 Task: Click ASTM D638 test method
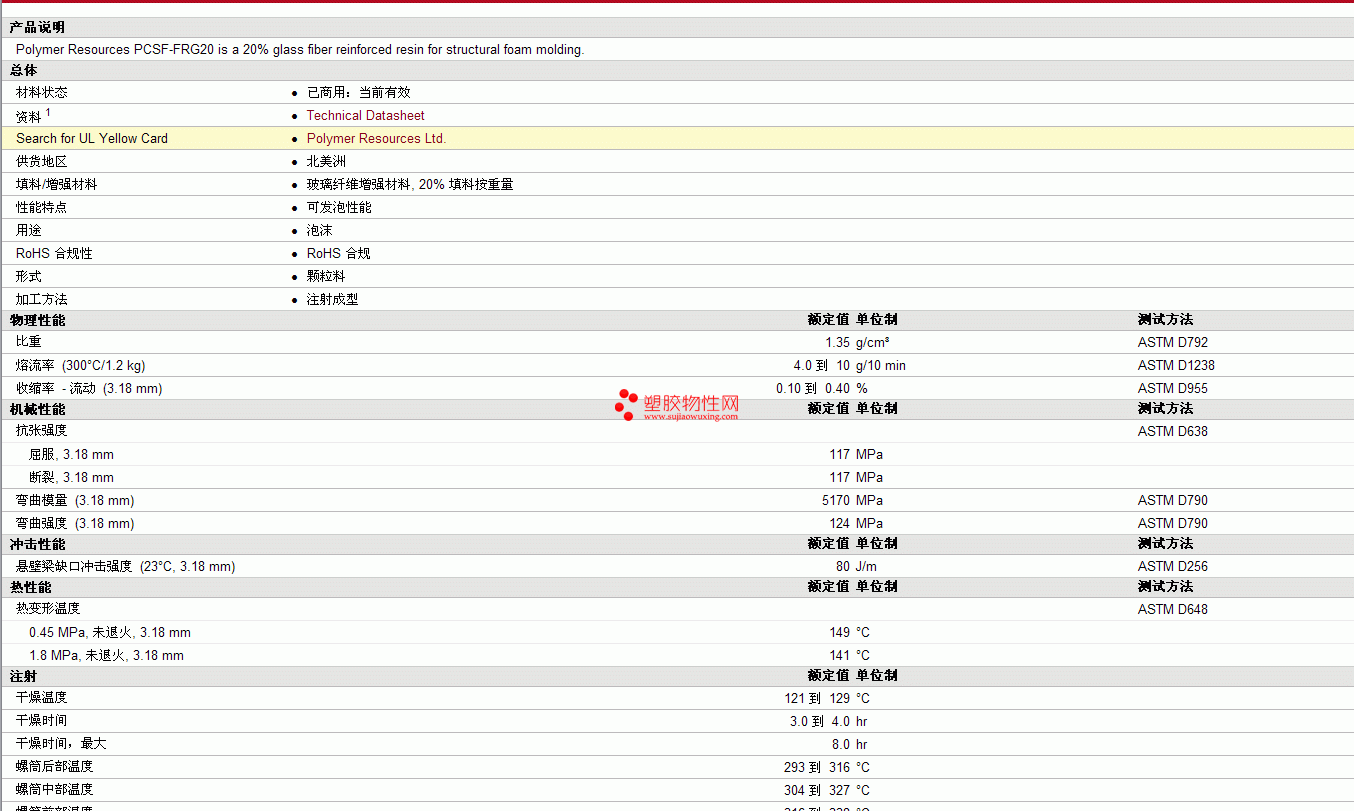coord(1173,431)
